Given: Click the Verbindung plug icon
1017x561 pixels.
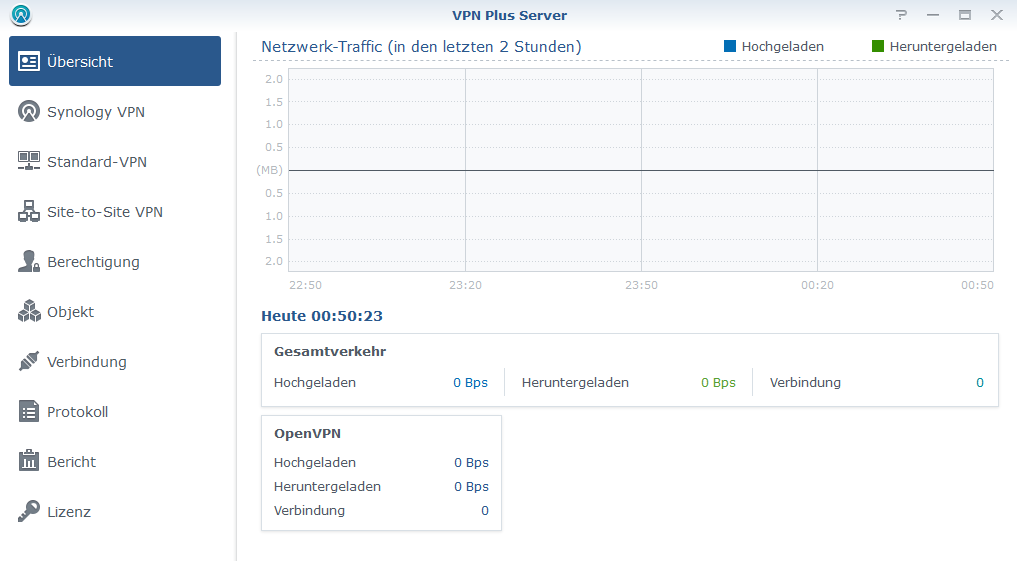Looking at the screenshot, I should (29, 361).
